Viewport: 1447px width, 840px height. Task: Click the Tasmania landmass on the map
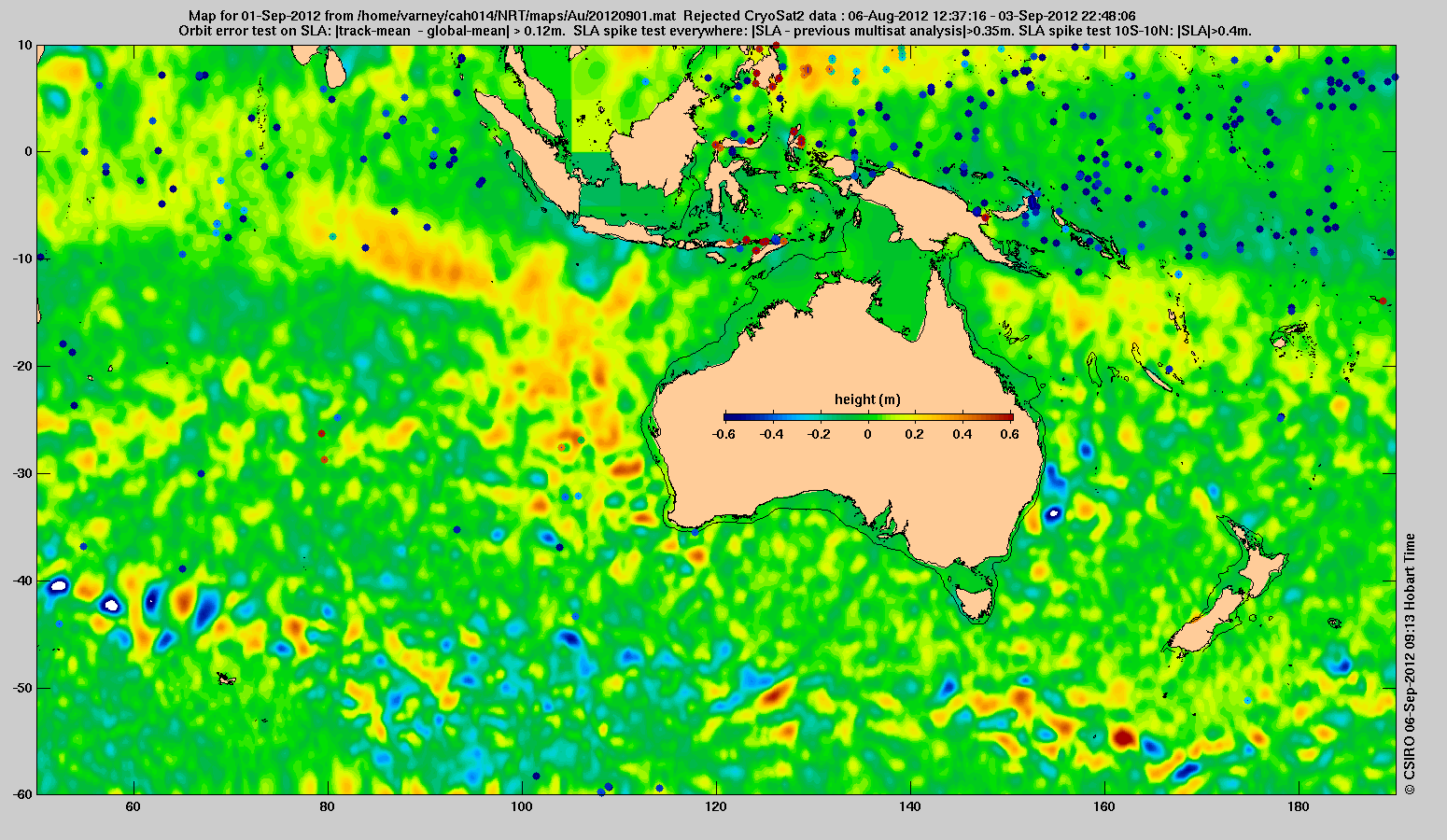coord(975,600)
